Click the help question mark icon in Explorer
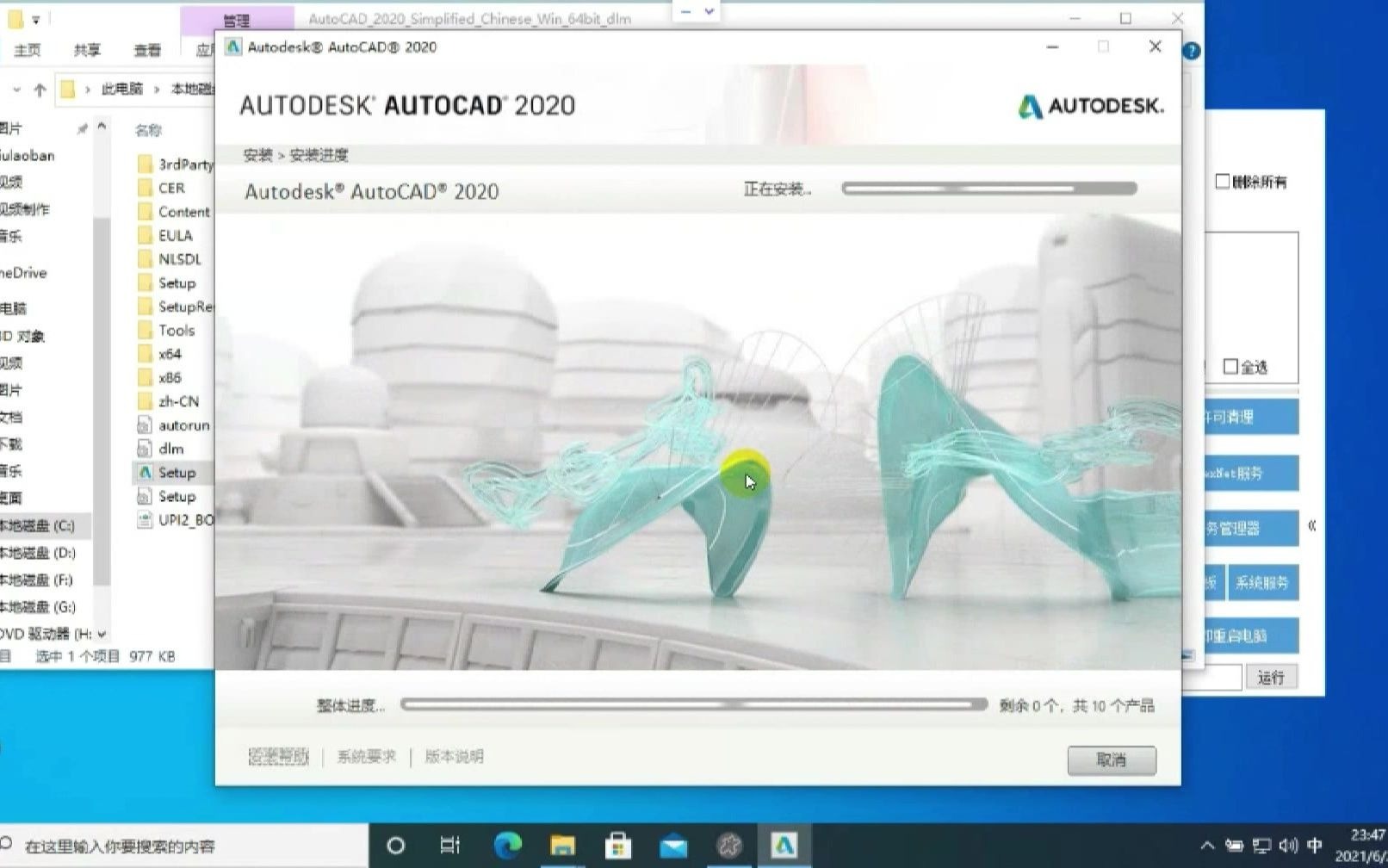 (1192, 51)
